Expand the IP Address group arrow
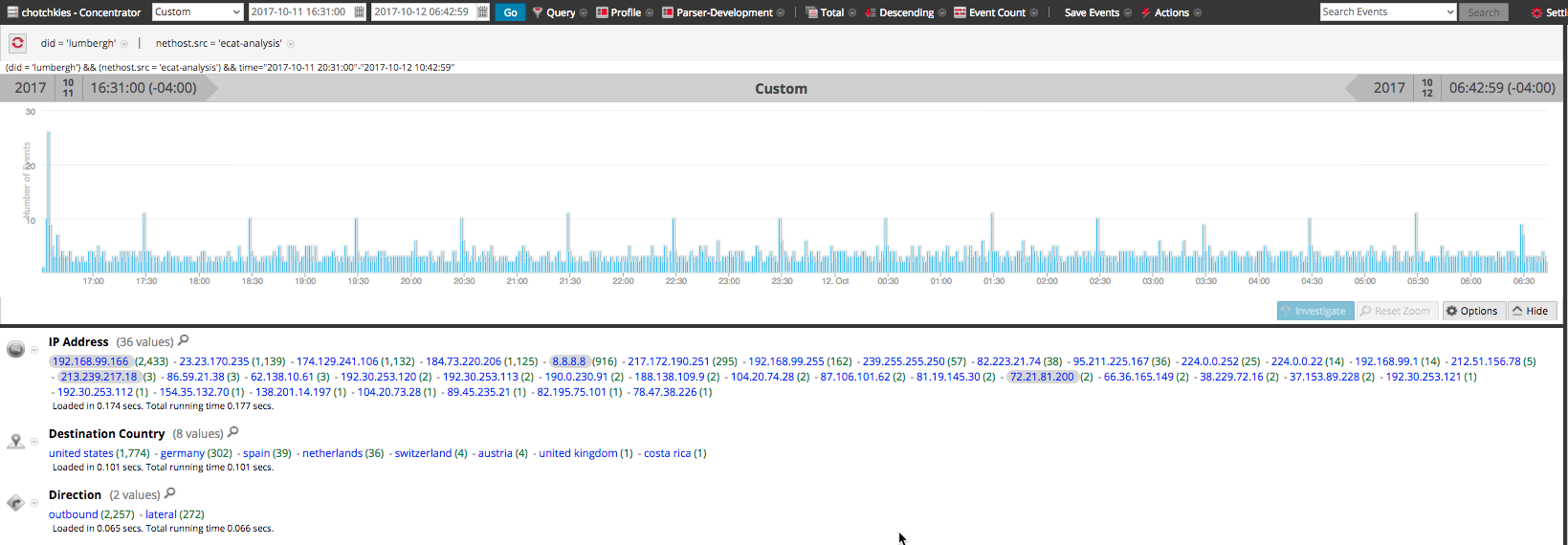This screenshot has height=545, width=1568. pyautogui.click(x=34, y=350)
